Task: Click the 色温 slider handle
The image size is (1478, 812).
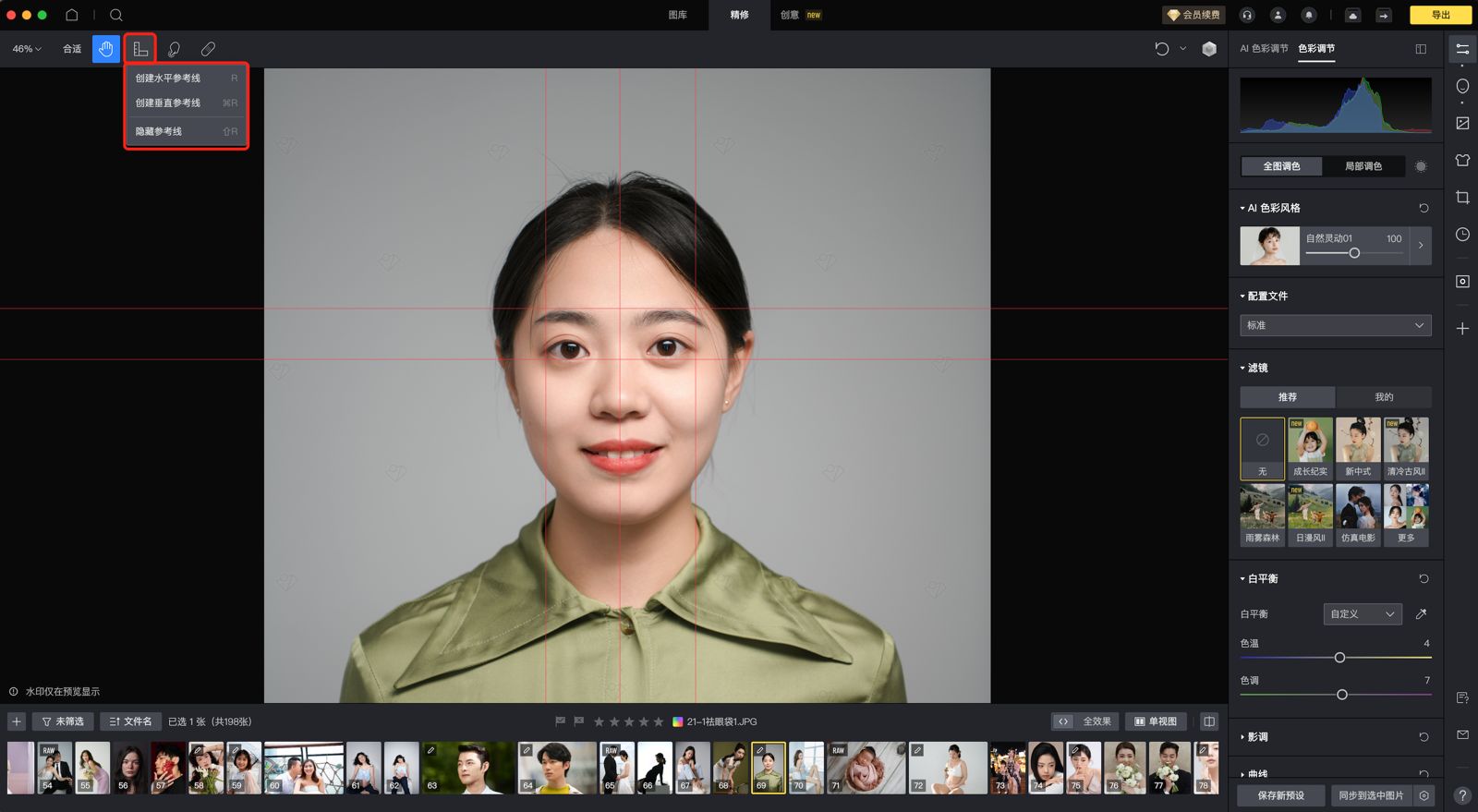Action: coord(1339,658)
